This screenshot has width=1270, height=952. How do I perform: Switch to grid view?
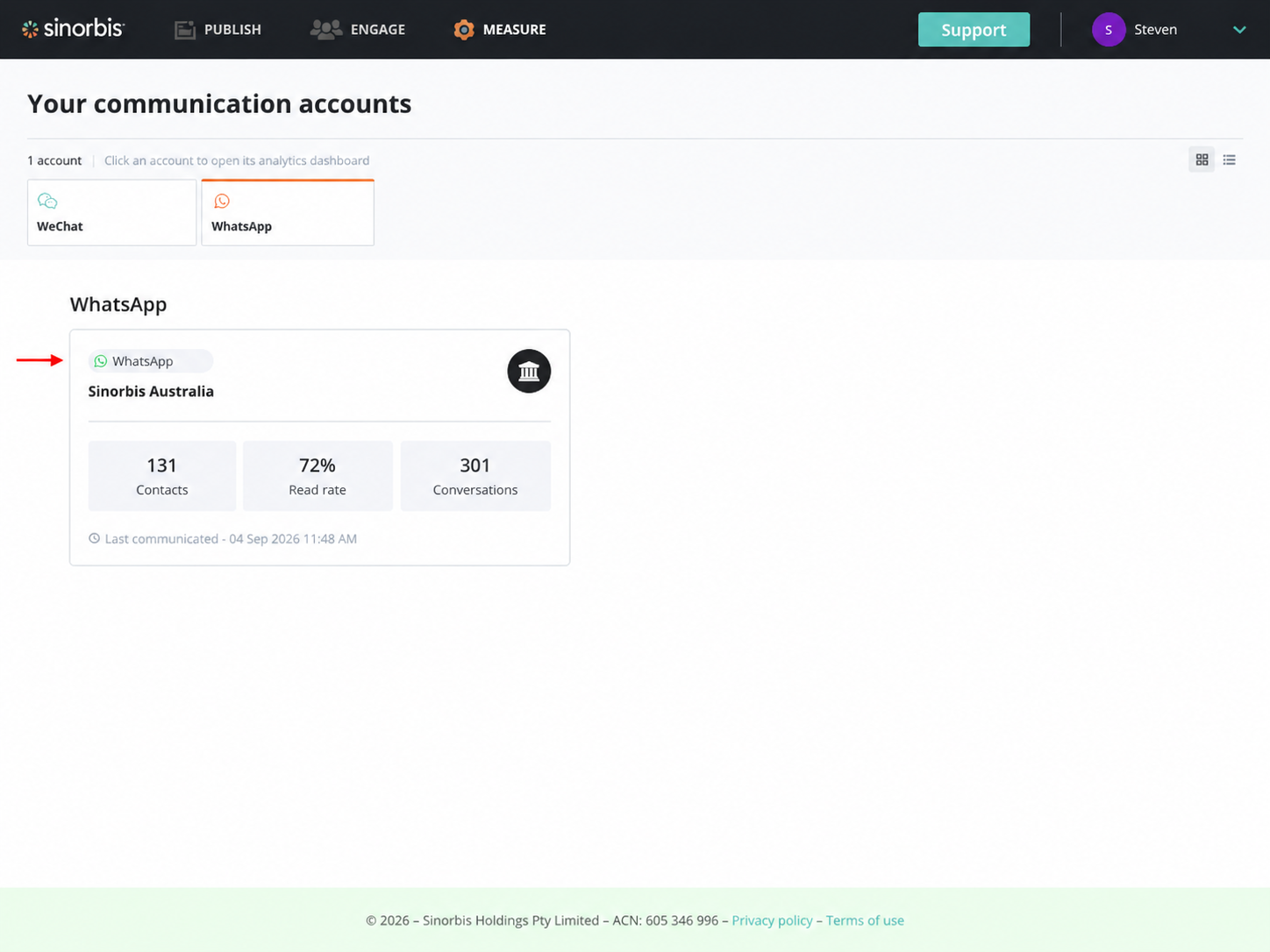(x=1202, y=160)
